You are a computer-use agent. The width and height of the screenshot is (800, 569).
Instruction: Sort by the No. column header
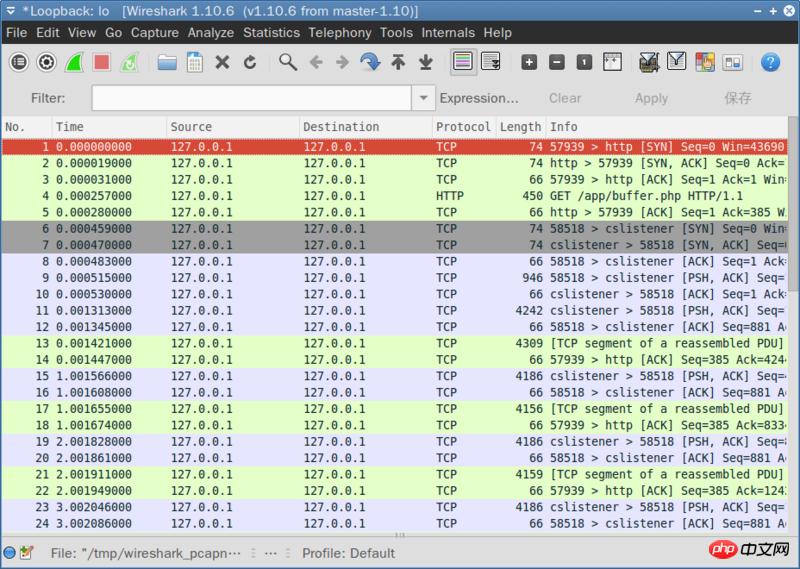(x=27, y=127)
